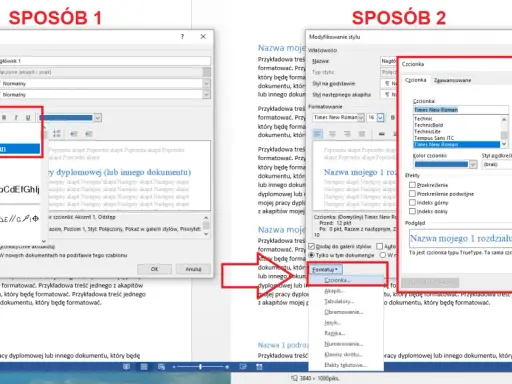Screen dimensions: 512x384
Task: Switch to Web Layout view in status bar
Action: point(161,367)
